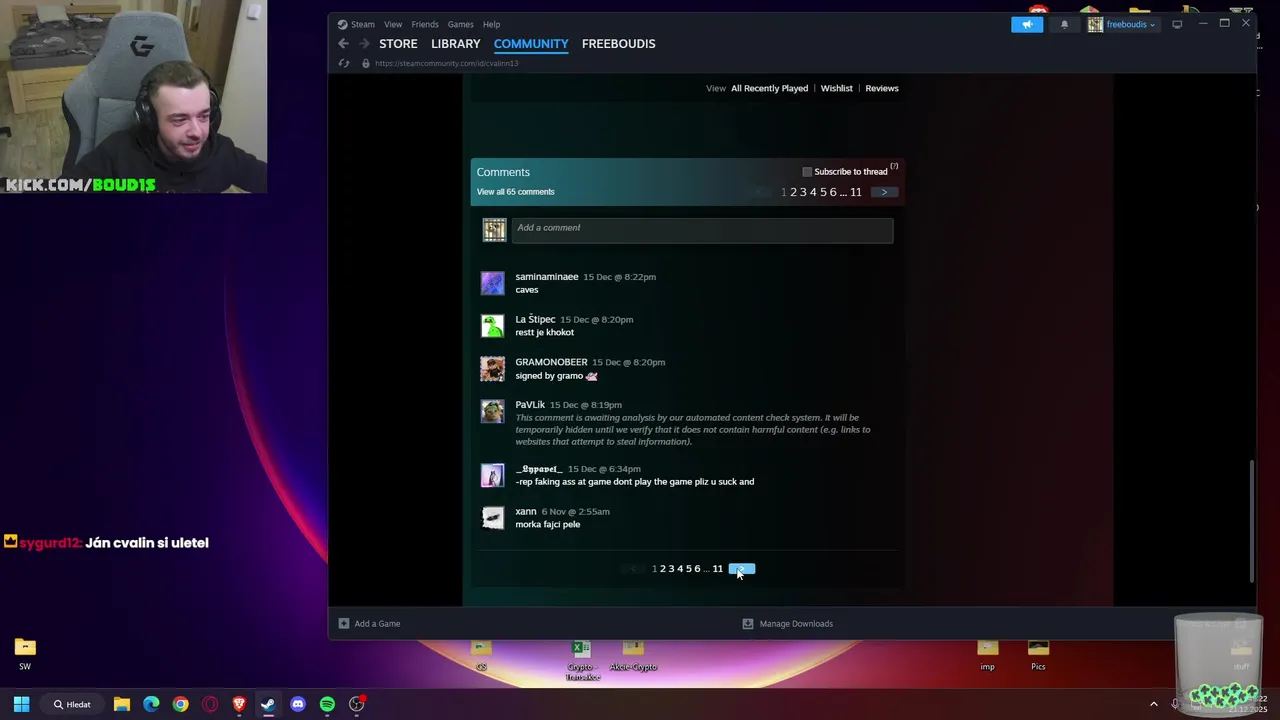
Task: Open Steam from the taskbar
Action: [x=268, y=704]
